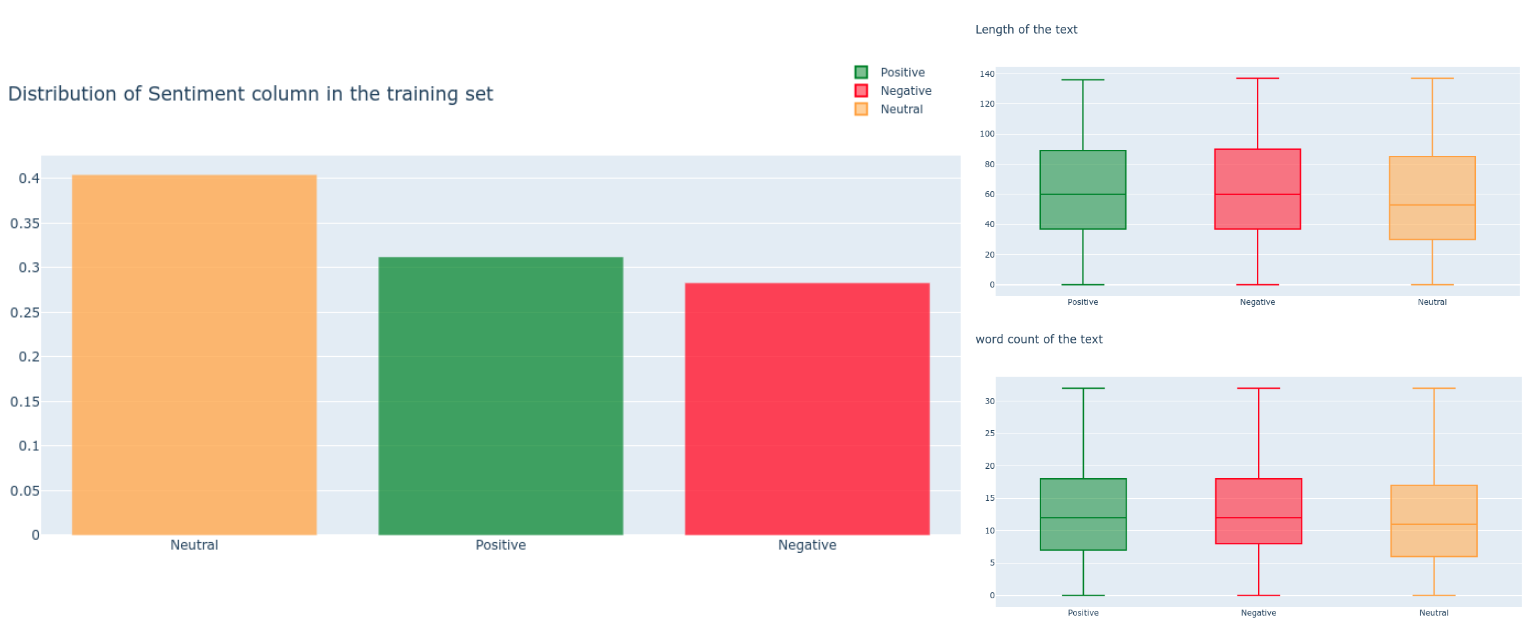Click the "word count of the text" title
Viewport: 1531px width, 627px height.
pyautogui.click(x=1038, y=339)
